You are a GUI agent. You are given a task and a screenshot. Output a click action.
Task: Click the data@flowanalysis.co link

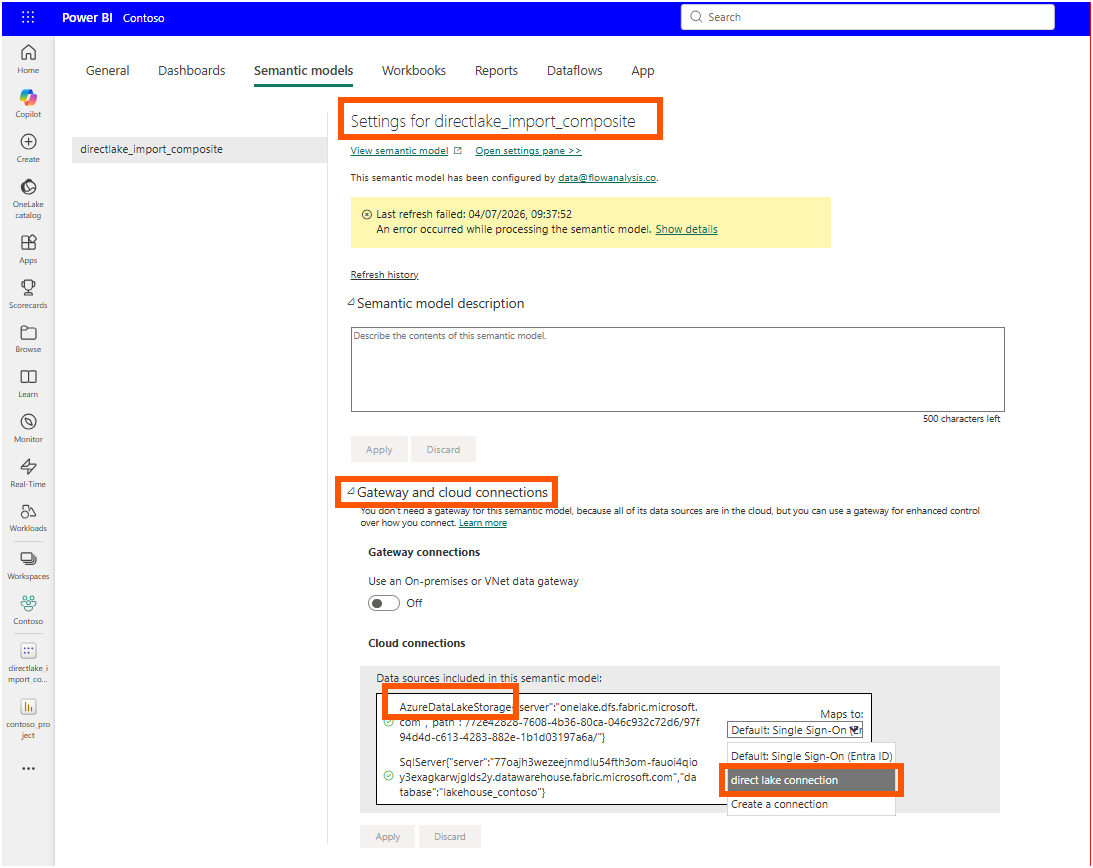click(607, 178)
